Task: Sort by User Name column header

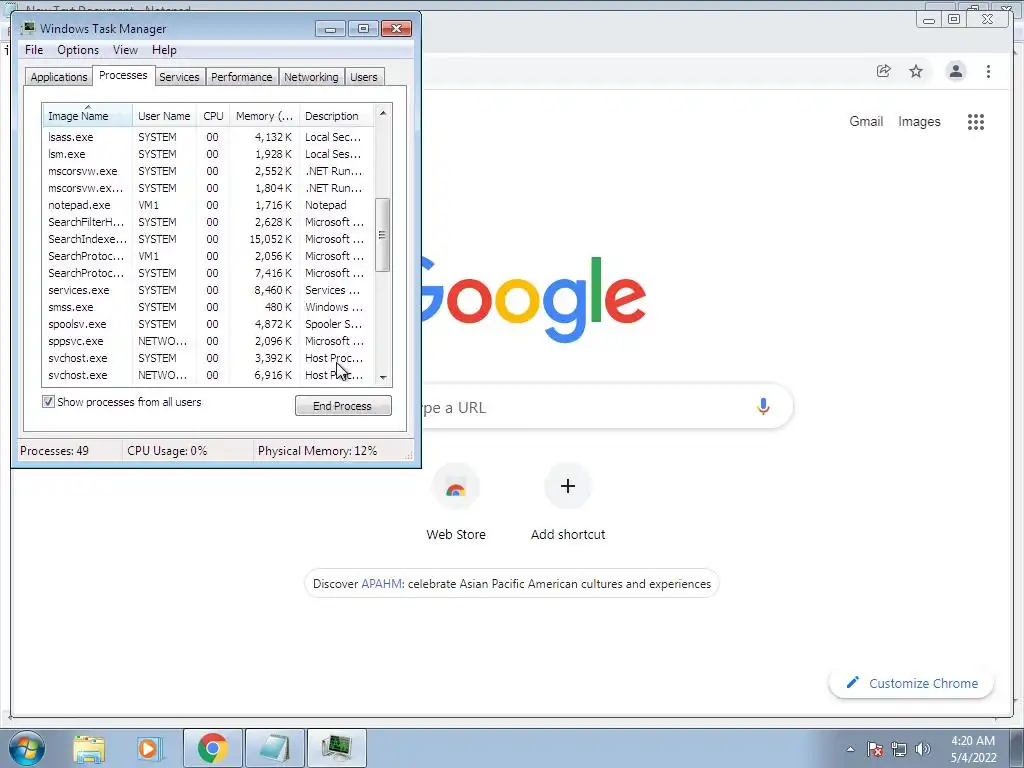Action: click(x=164, y=116)
